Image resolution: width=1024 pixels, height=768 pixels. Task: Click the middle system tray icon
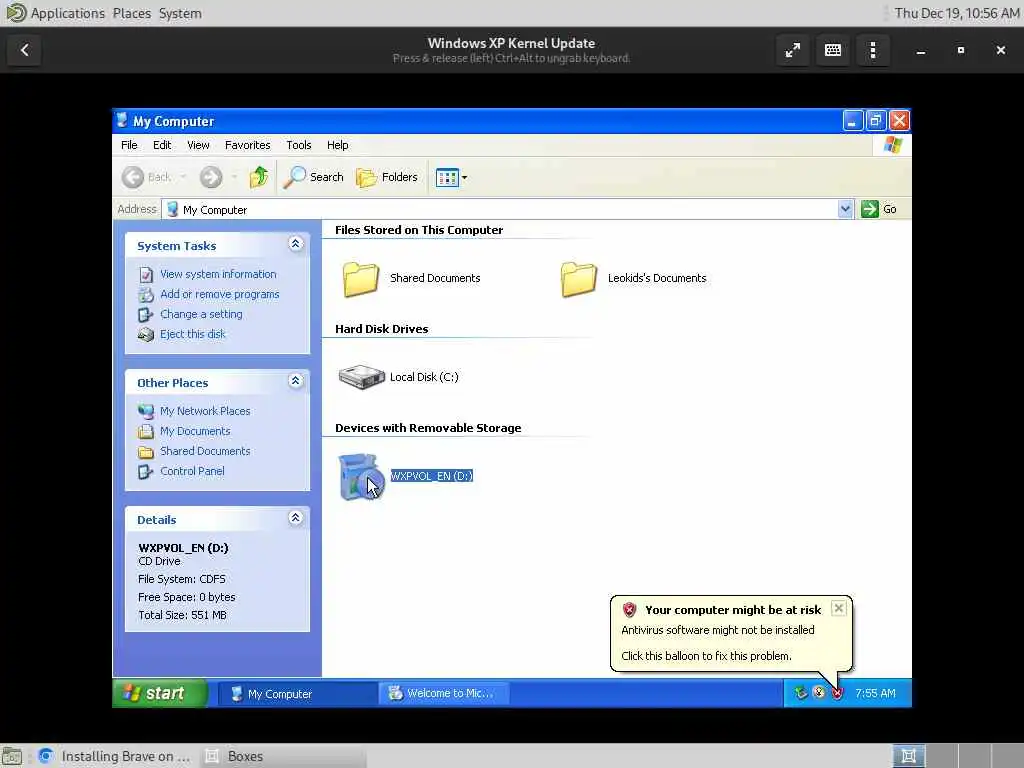[819, 693]
